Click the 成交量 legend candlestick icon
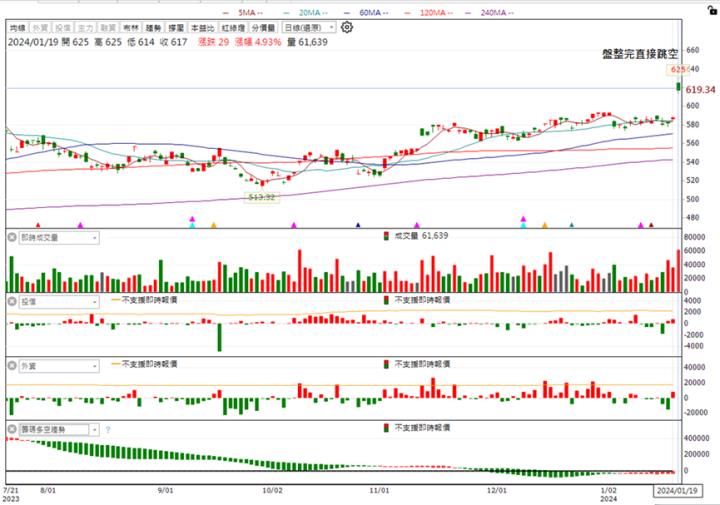Viewport: 720px width, 505px height. (x=387, y=237)
